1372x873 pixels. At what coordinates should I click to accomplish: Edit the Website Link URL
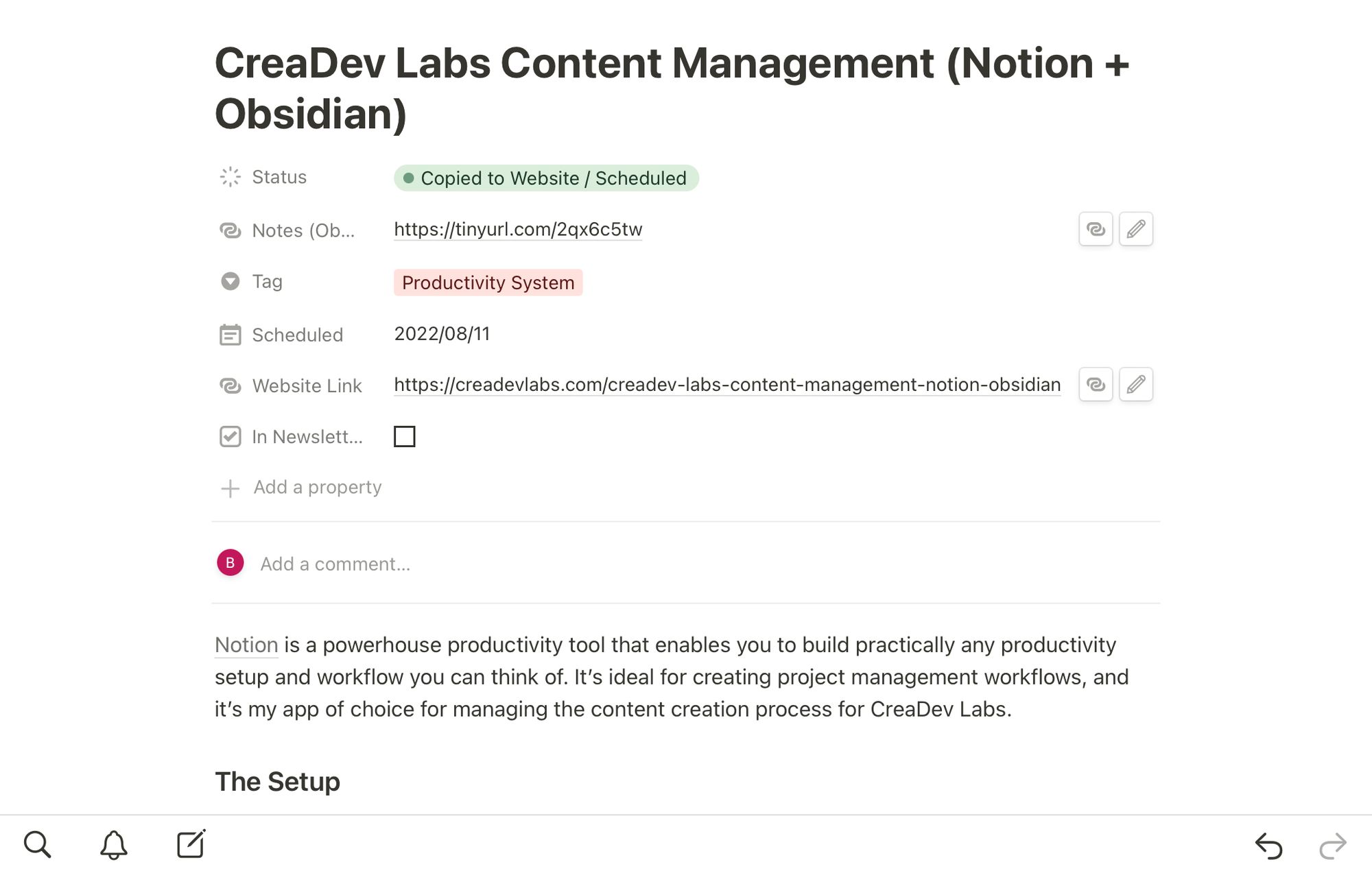pyautogui.click(x=1136, y=384)
